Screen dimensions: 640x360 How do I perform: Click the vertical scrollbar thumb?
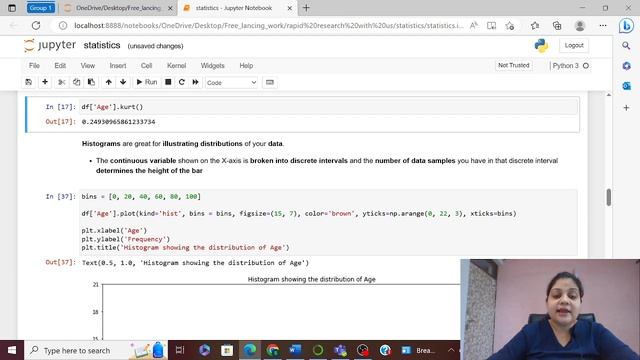click(x=609, y=197)
